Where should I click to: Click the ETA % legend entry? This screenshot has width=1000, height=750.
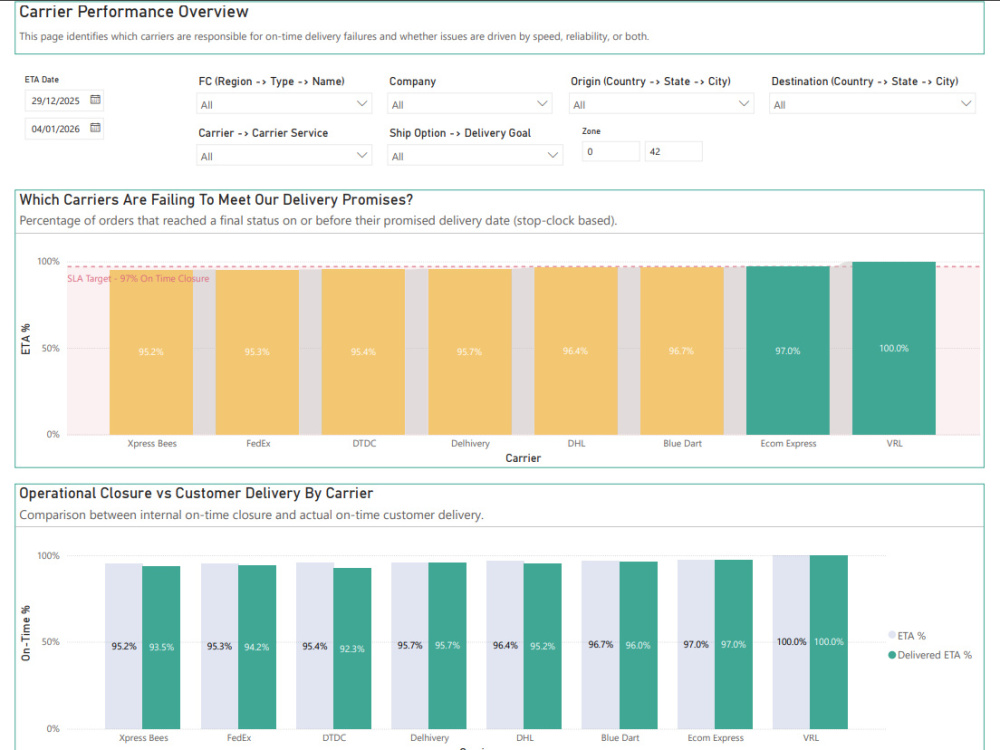click(907, 636)
